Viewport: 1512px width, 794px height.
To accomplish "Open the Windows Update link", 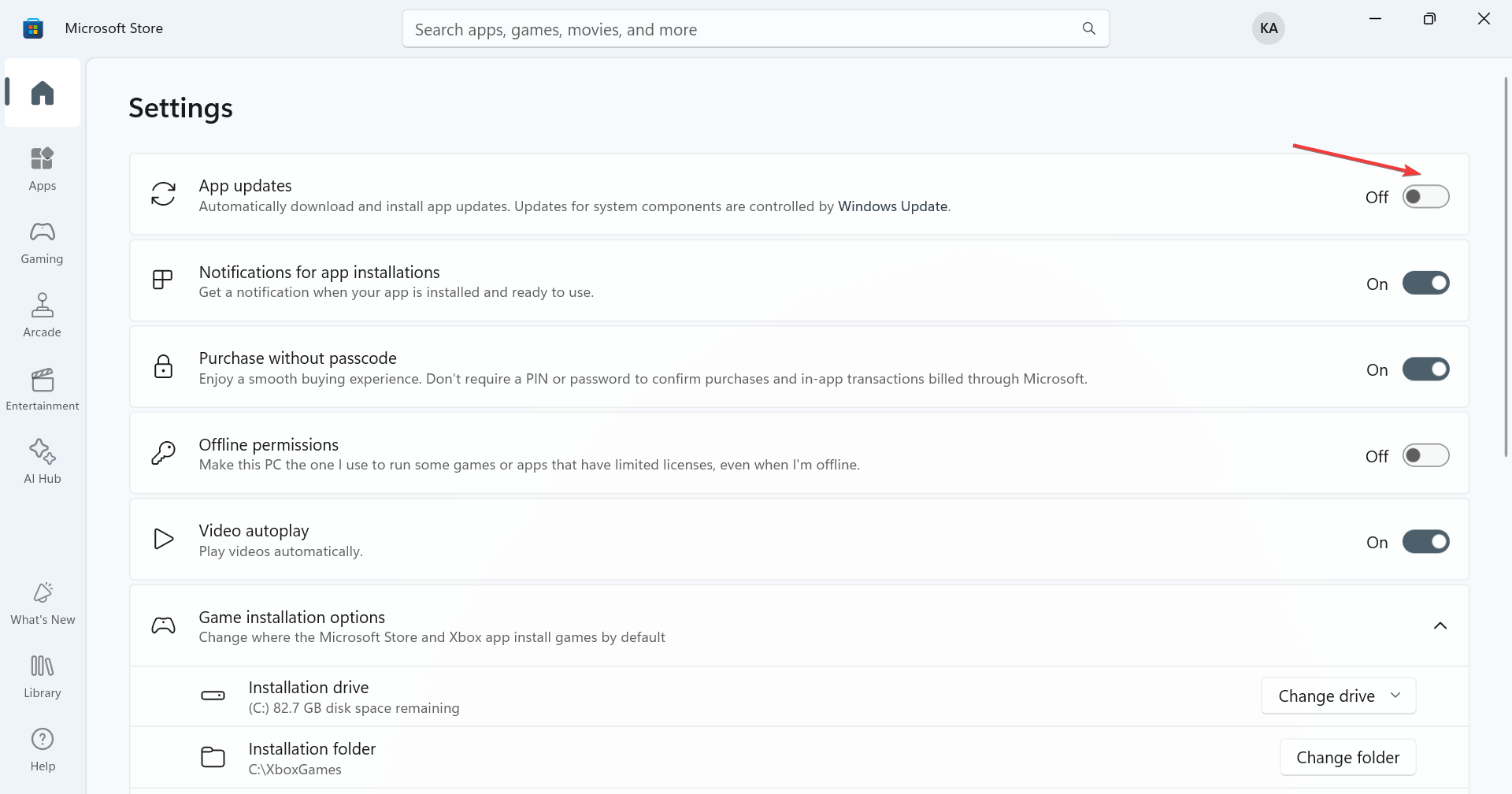I will click(892, 206).
